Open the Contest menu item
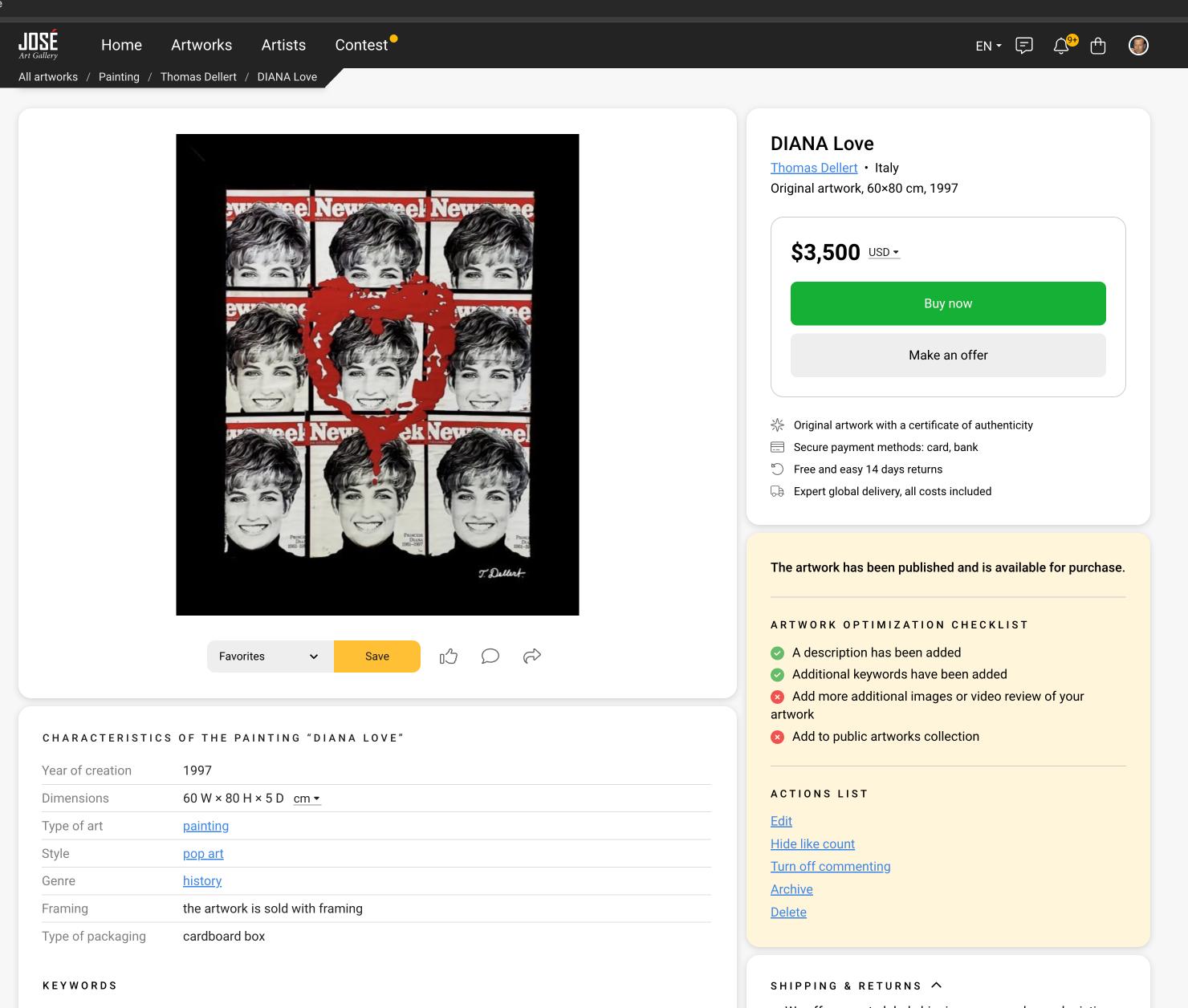Screen dimensions: 1188x1008 point(361,45)
